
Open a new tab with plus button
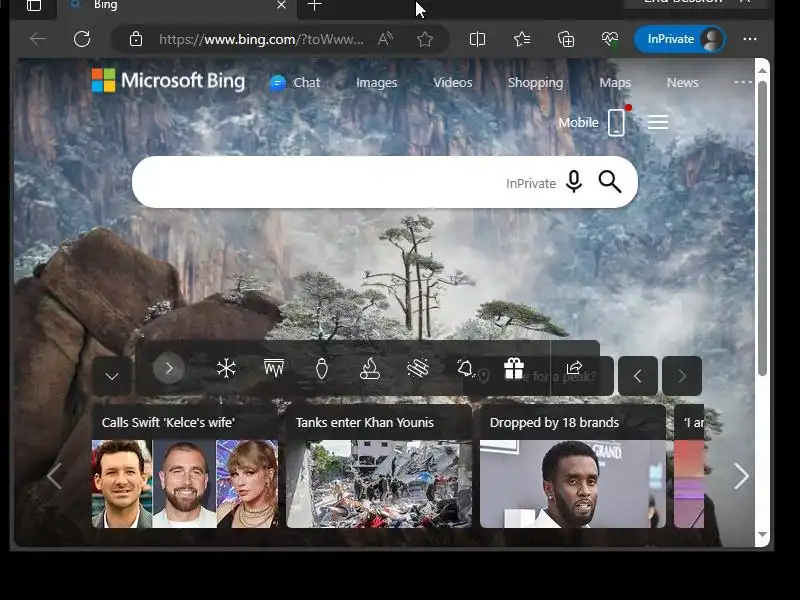pyautogui.click(x=315, y=5)
